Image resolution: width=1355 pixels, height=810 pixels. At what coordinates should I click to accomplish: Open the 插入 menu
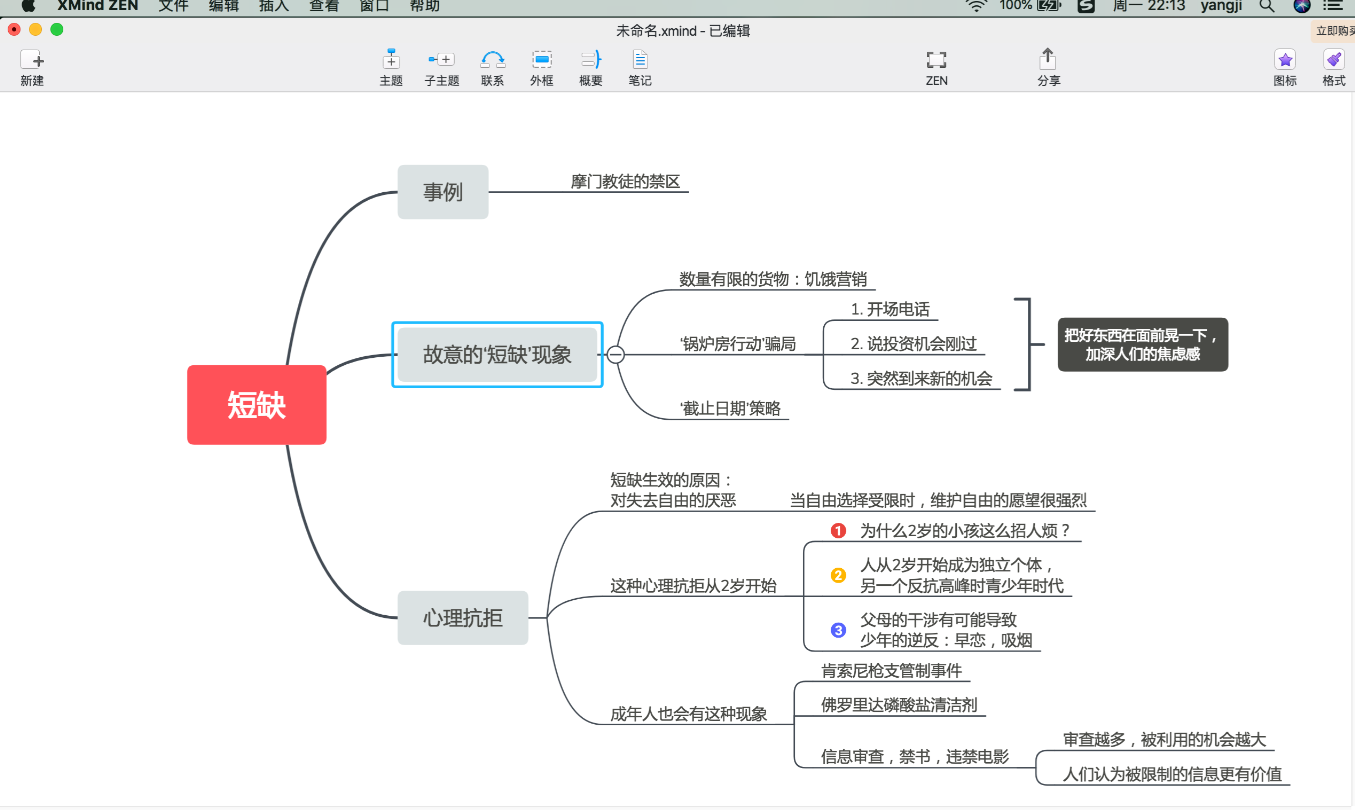click(274, 5)
